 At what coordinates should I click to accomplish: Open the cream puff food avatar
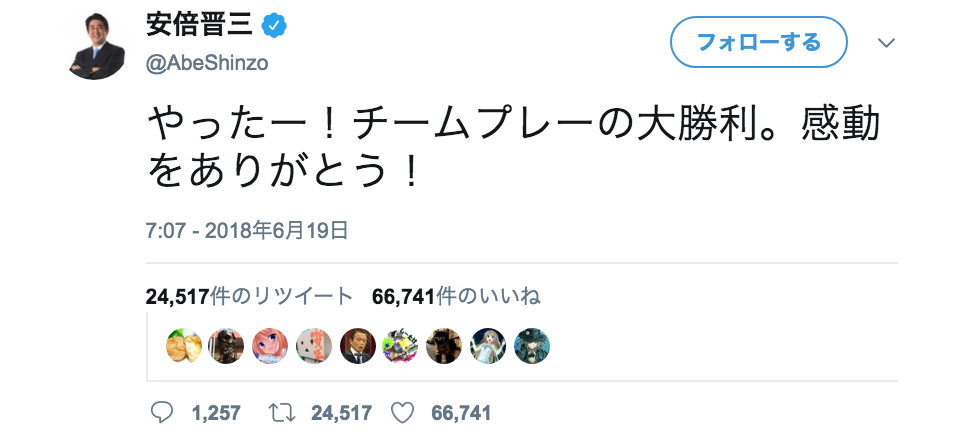184,346
